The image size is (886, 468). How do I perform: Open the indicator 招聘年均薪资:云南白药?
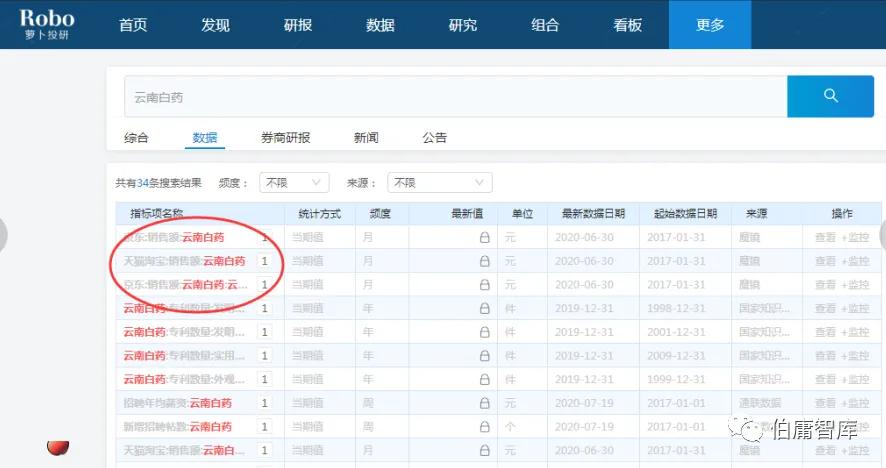coord(177,403)
